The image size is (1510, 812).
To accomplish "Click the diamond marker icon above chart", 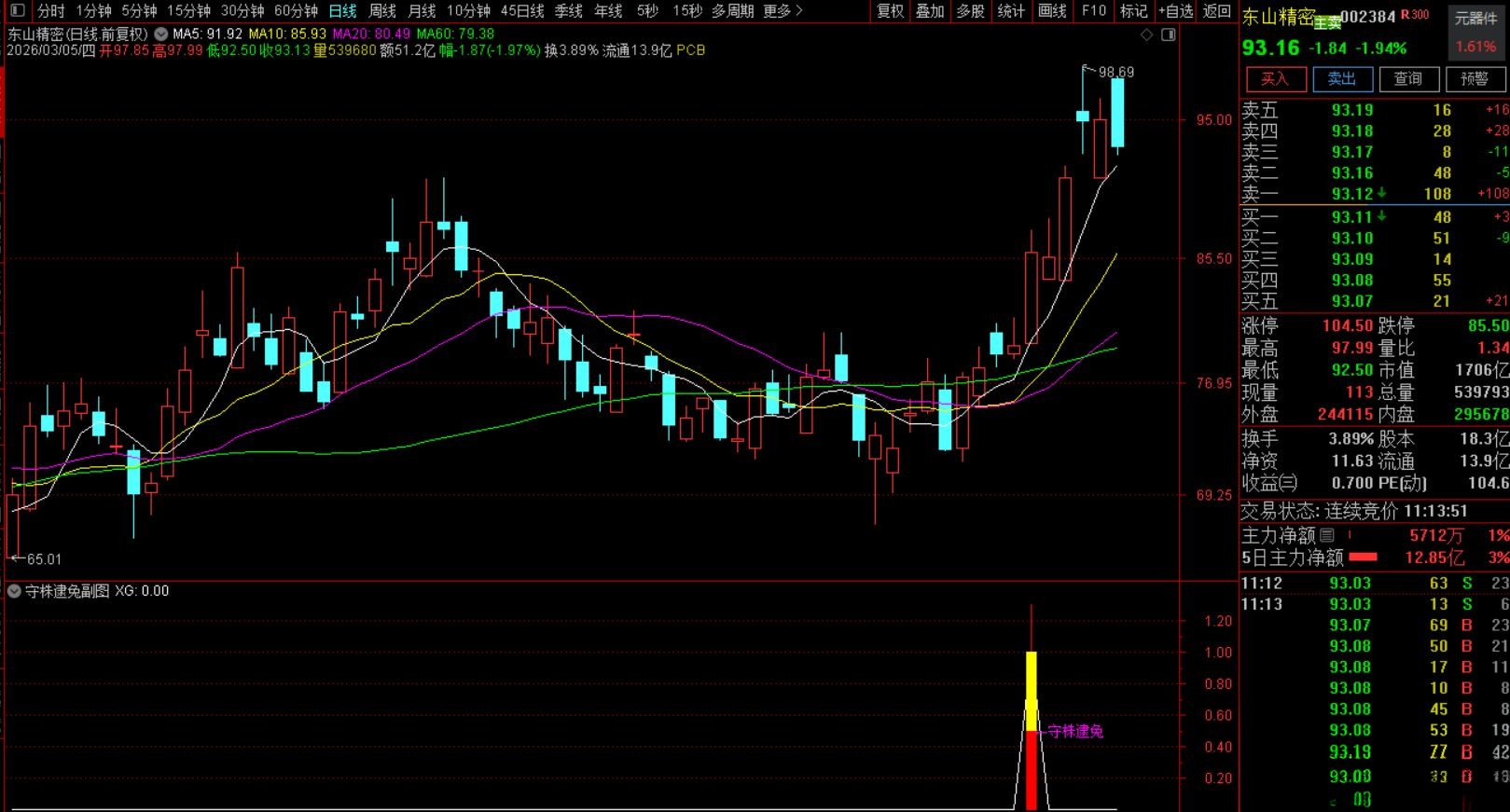I will click(1146, 34).
